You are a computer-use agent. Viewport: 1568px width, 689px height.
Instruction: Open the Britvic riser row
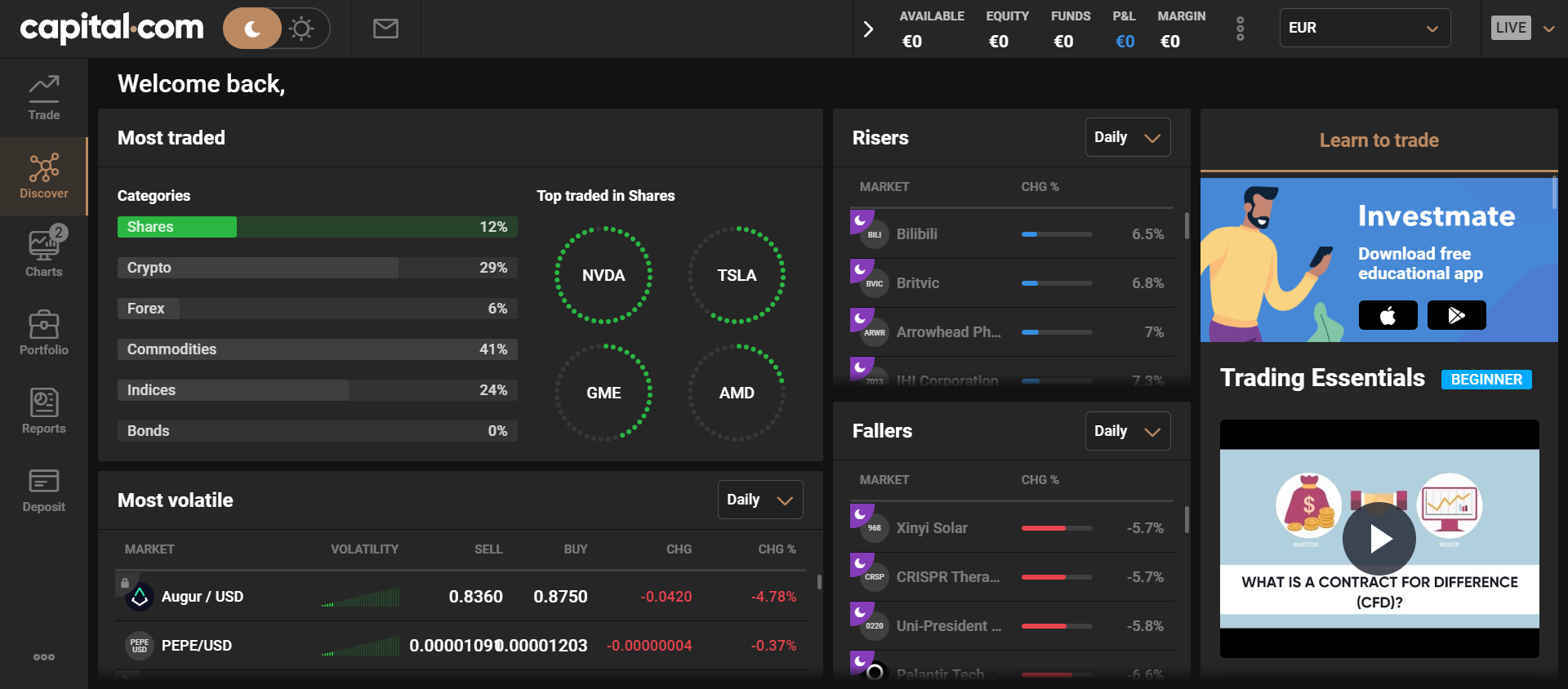[x=1012, y=283]
